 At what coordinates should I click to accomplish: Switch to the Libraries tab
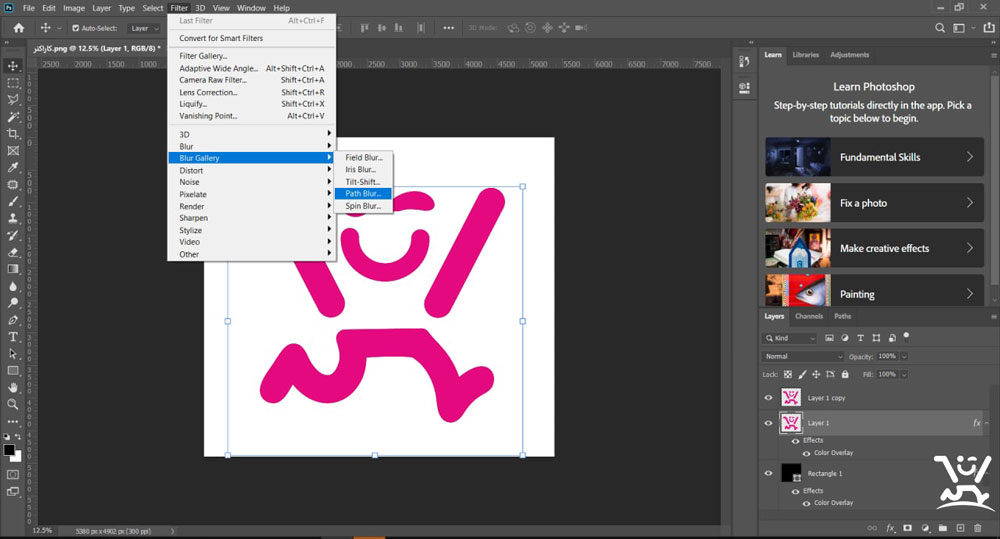[x=805, y=55]
